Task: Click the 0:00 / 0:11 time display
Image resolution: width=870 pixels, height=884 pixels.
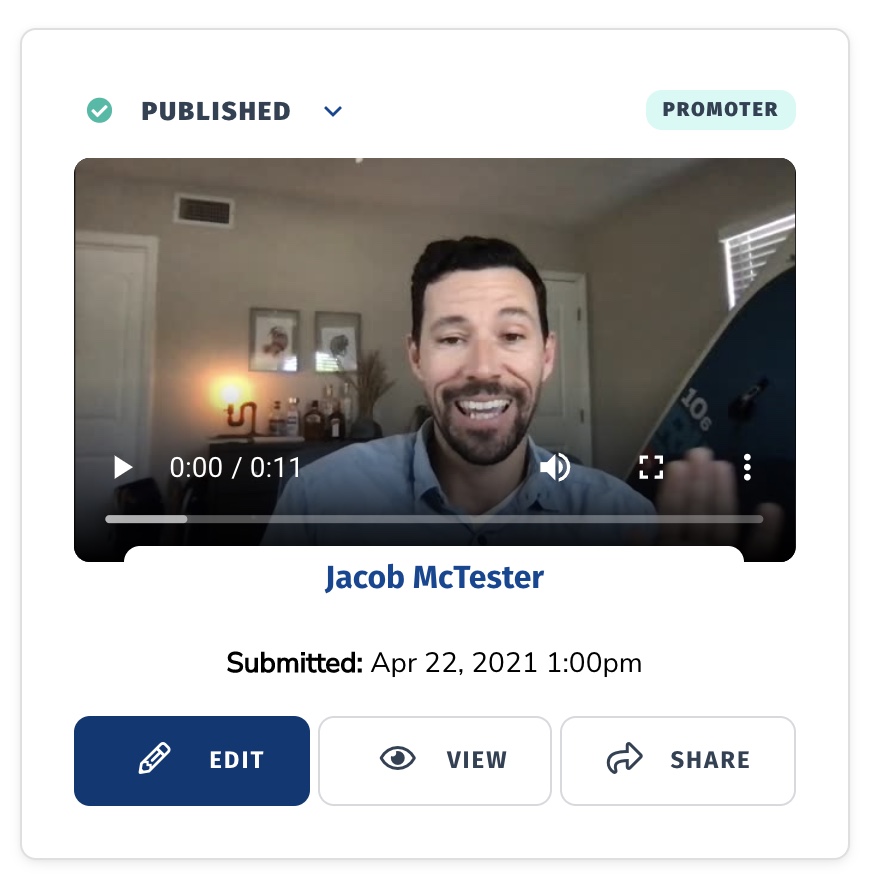Action: pos(235,467)
